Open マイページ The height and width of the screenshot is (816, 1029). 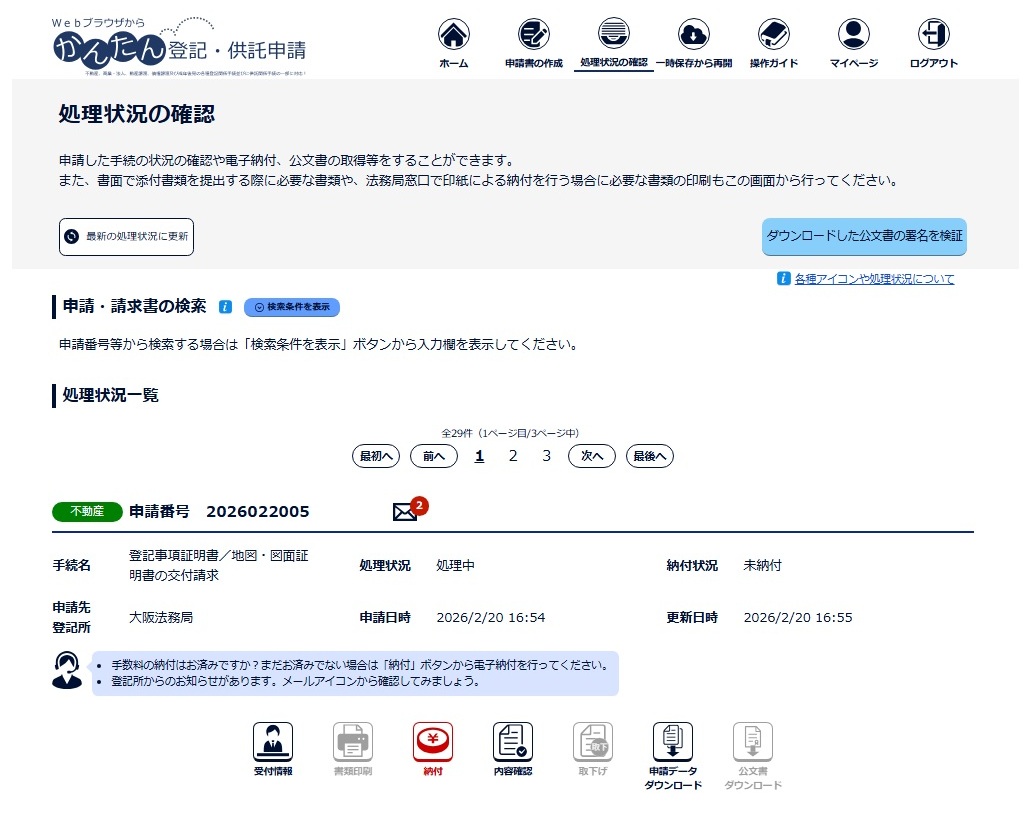pyautogui.click(x=852, y=42)
